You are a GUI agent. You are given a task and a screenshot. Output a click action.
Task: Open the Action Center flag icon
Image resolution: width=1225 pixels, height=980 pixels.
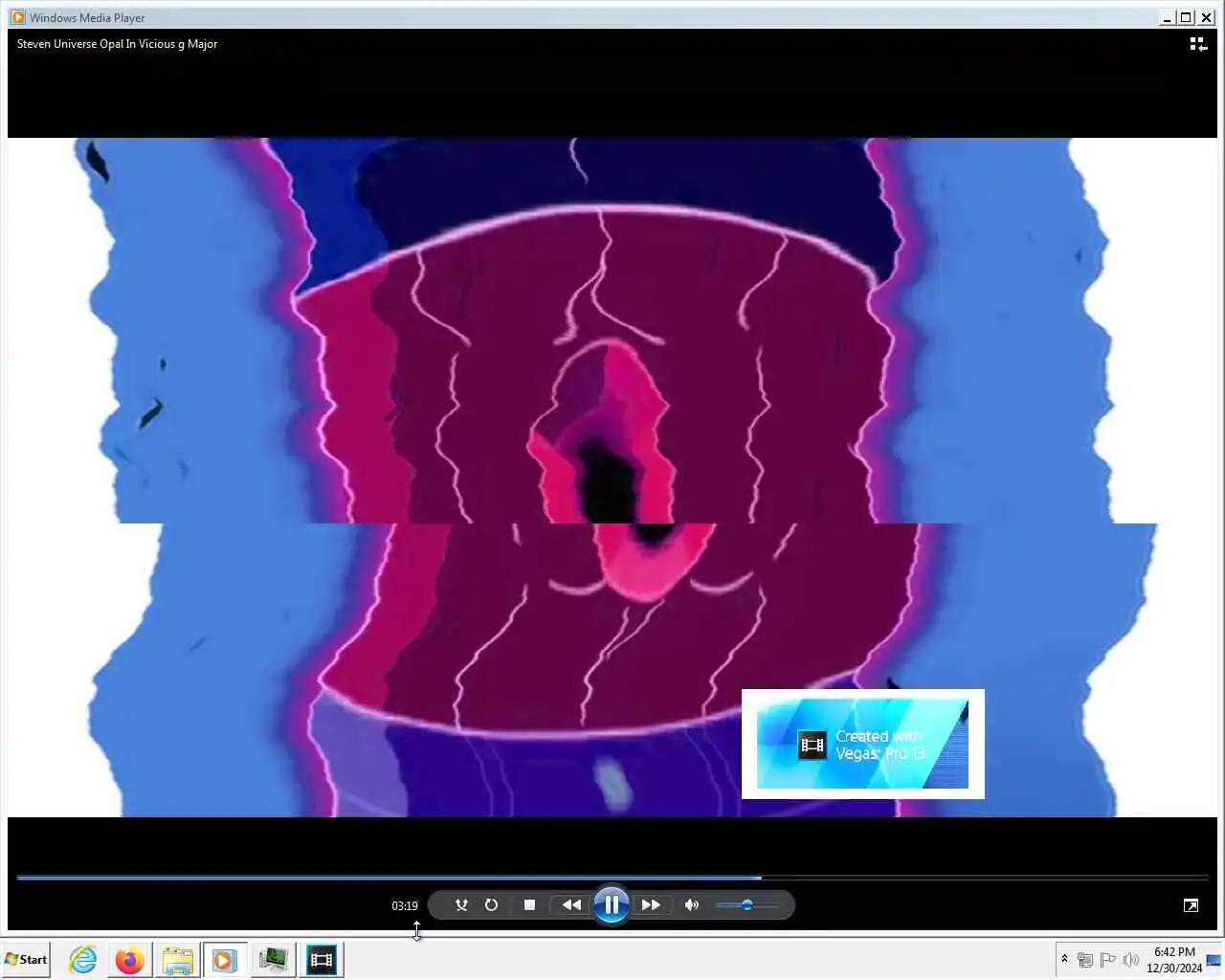click(x=1108, y=960)
